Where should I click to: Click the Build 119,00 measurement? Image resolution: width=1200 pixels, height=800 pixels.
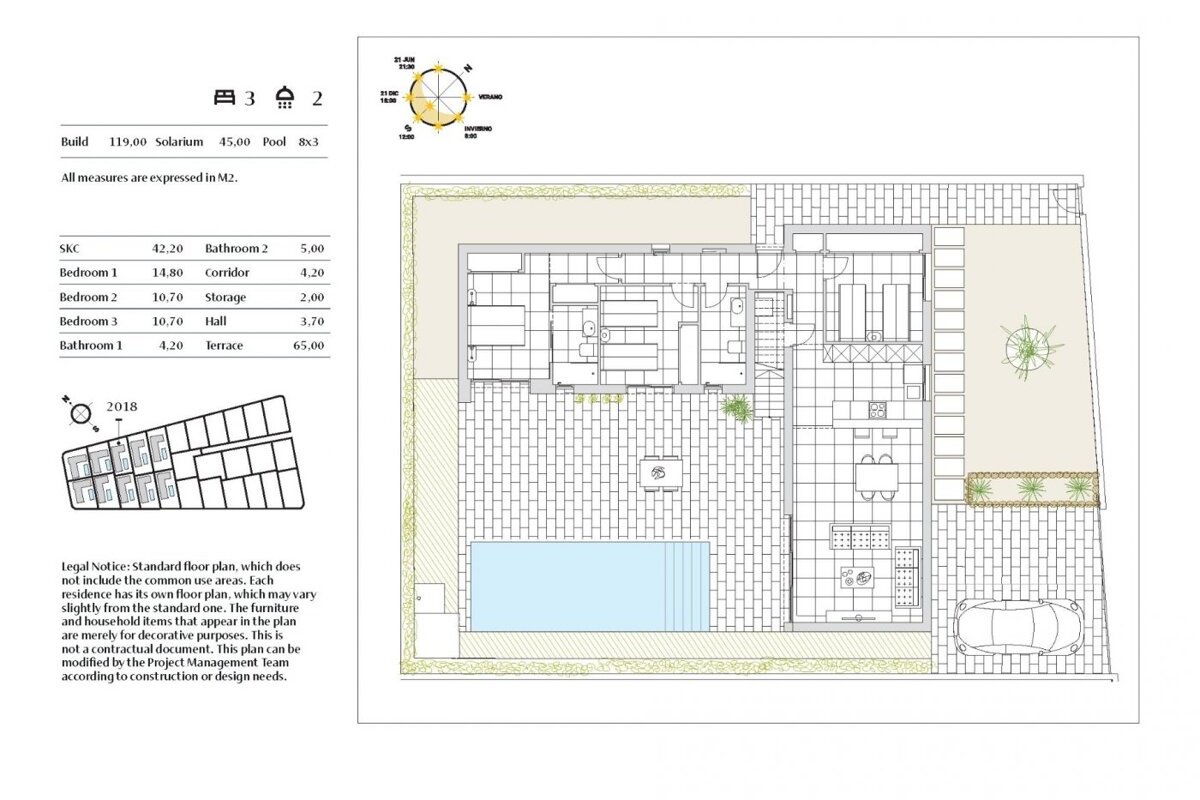coord(104,142)
